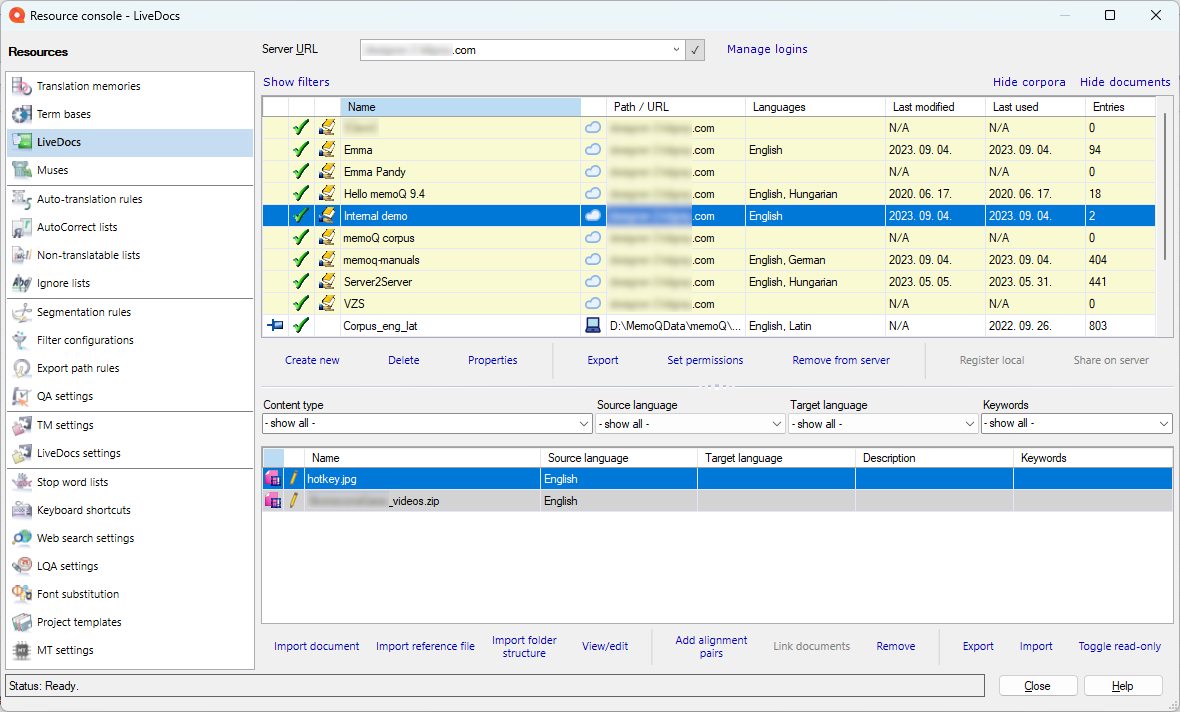Image resolution: width=1180 pixels, height=712 pixels.
Task: Click the Import document link
Action: (x=316, y=647)
